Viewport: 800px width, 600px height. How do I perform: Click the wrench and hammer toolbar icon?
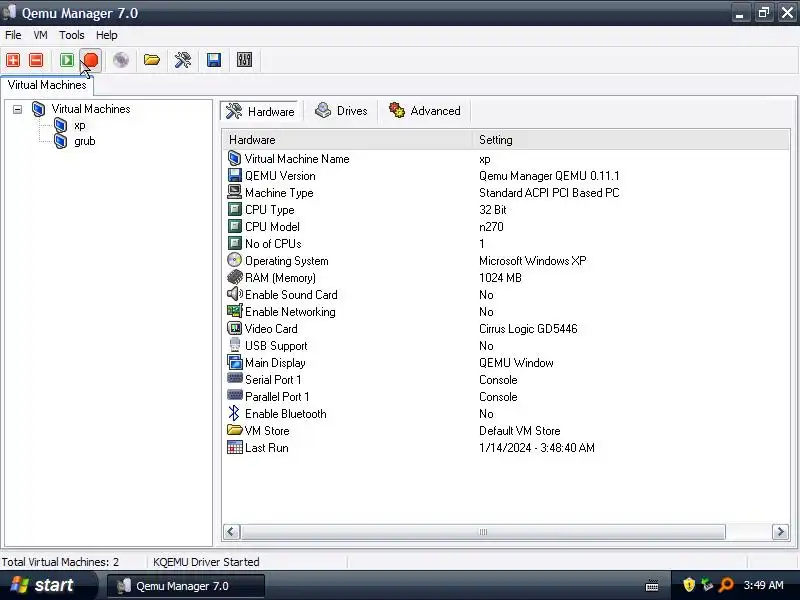click(183, 60)
